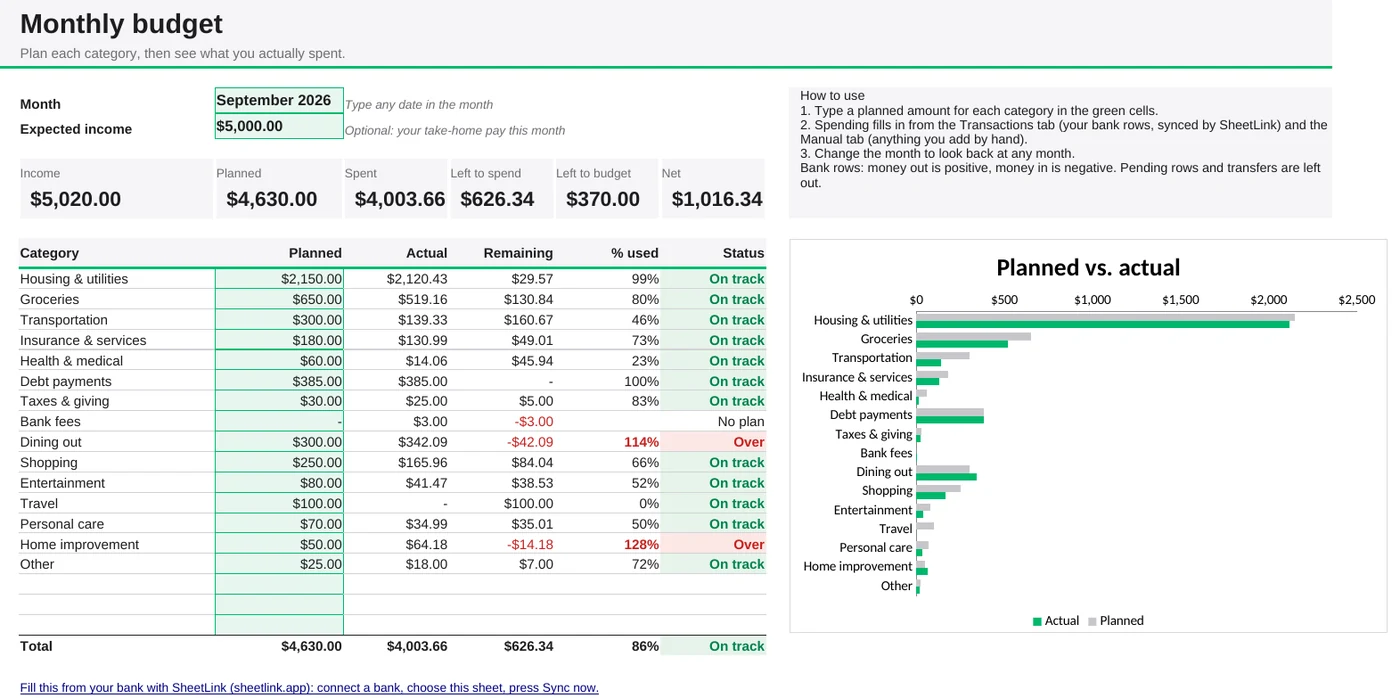
Task: Click the Debt payments green actual bar
Action: click(950, 419)
